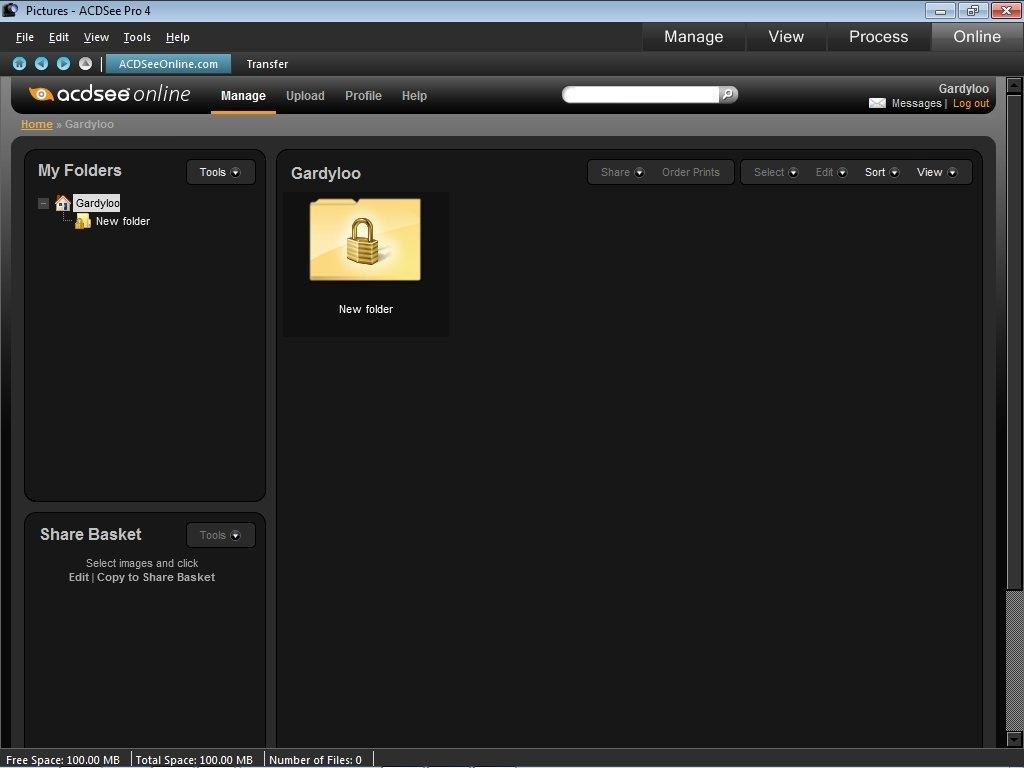The height and width of the screenshot is (768, 1024).
Task: Open the Messages envelope icon
Action: pos(877,103)
